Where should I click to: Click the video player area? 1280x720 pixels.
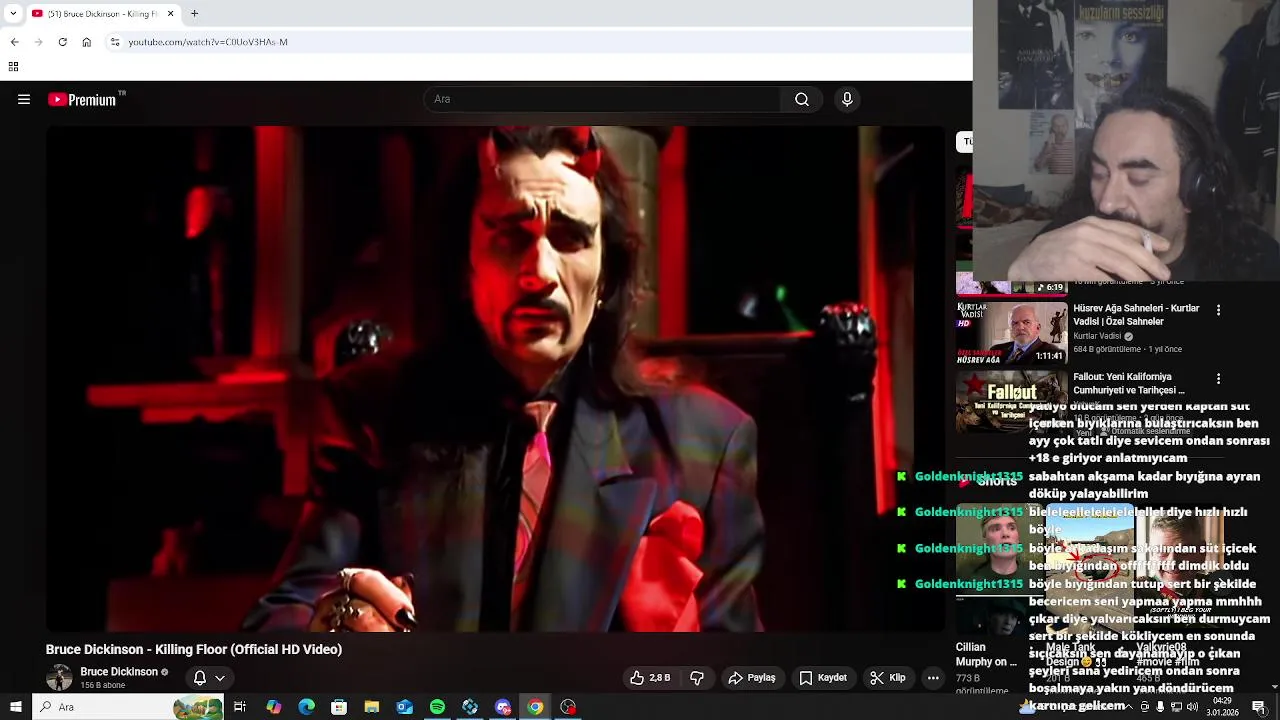[495, 378]
